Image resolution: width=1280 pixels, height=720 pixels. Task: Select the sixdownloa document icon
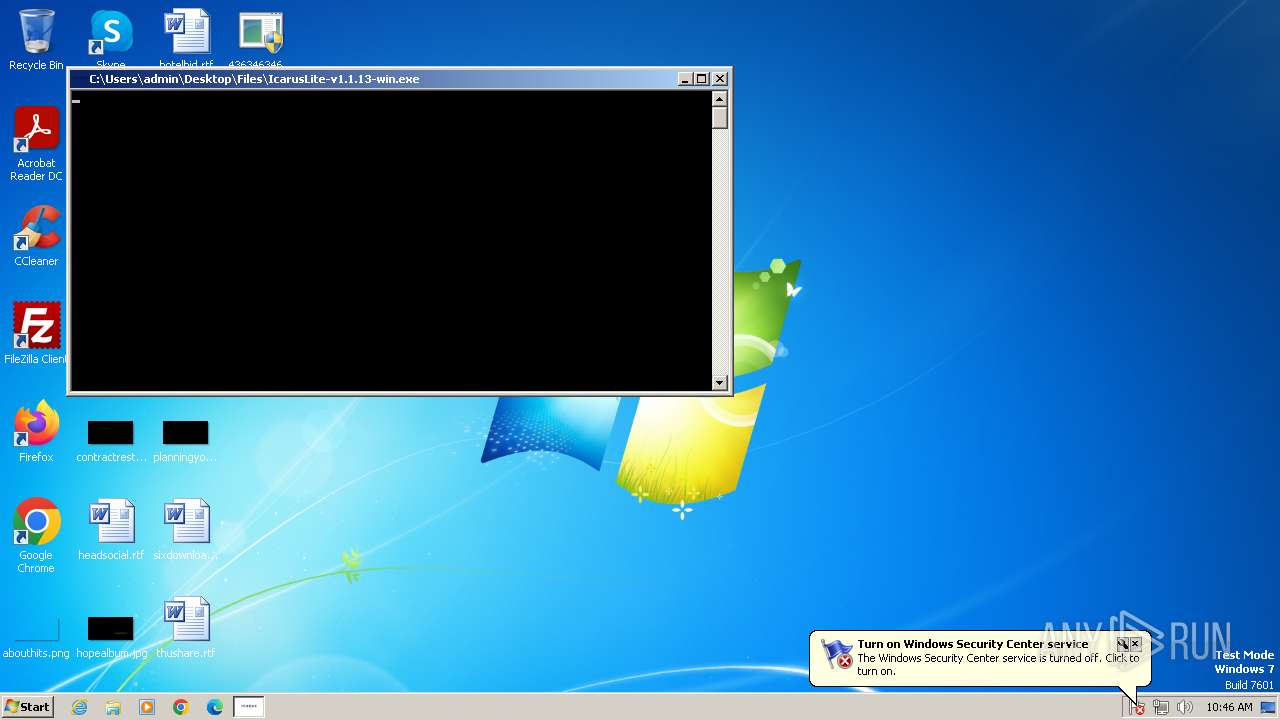click(186, 530)
